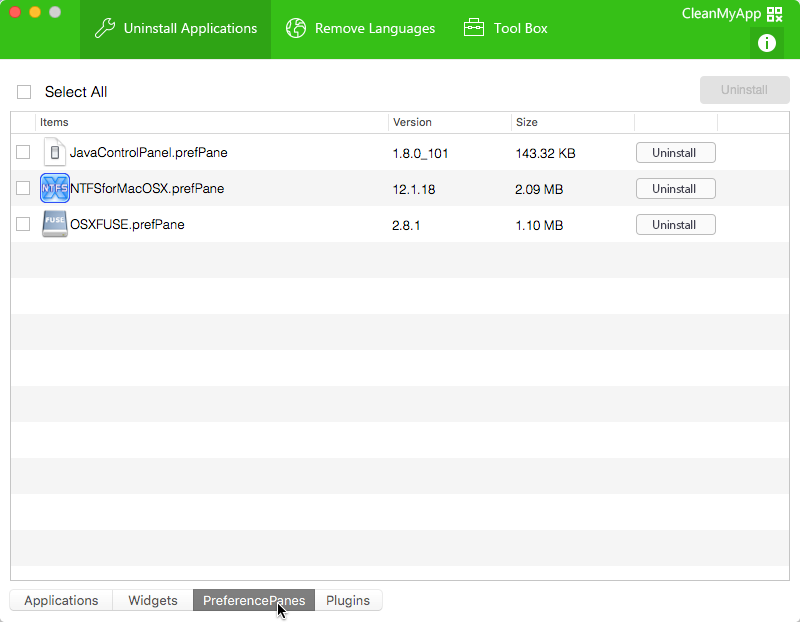
Task: Click the OSXFUSE drive icon
Action: point(55,224)
